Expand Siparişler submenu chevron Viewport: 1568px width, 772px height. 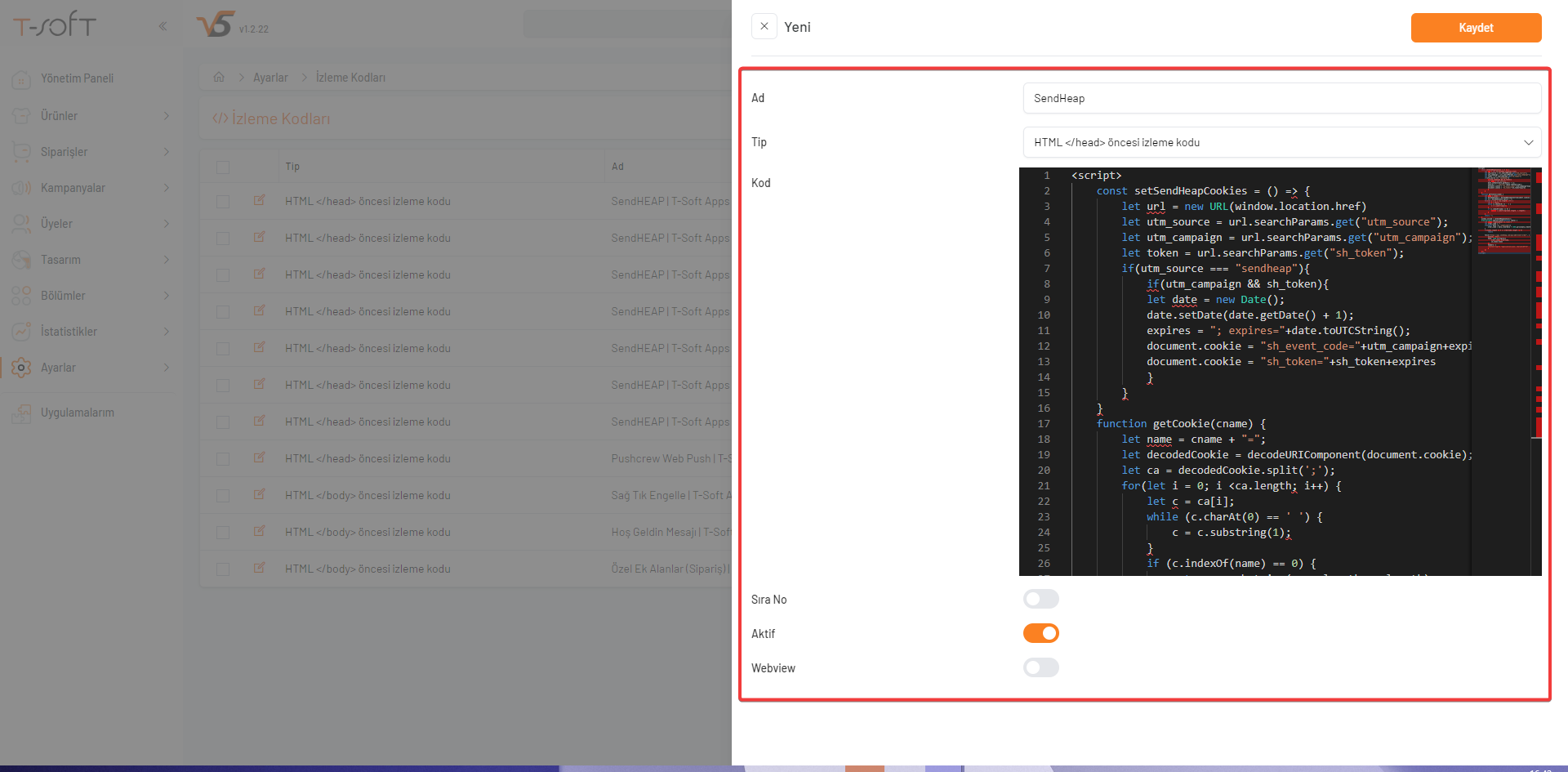click(167, 152)
